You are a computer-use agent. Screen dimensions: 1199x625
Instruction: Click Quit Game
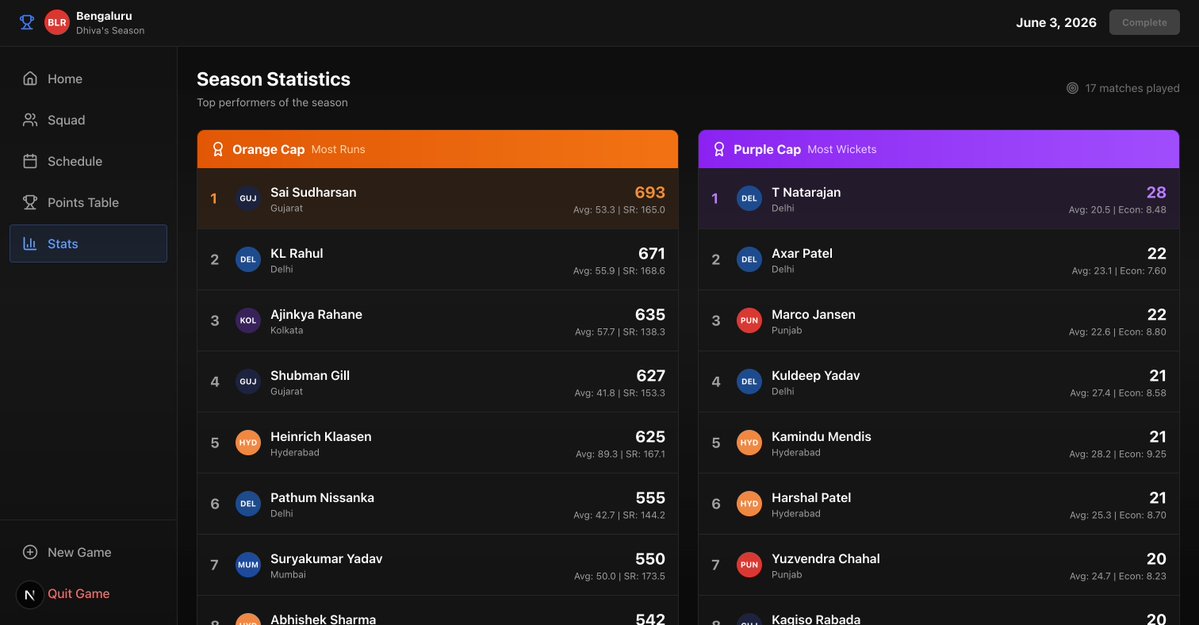tap(78, 594)
